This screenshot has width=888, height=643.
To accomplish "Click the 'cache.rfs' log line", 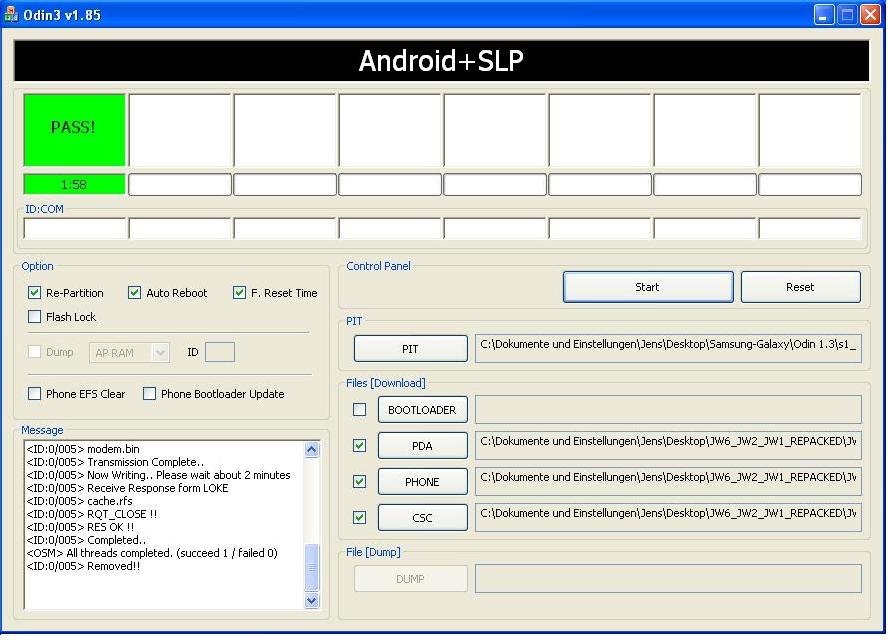I will 79,501.
